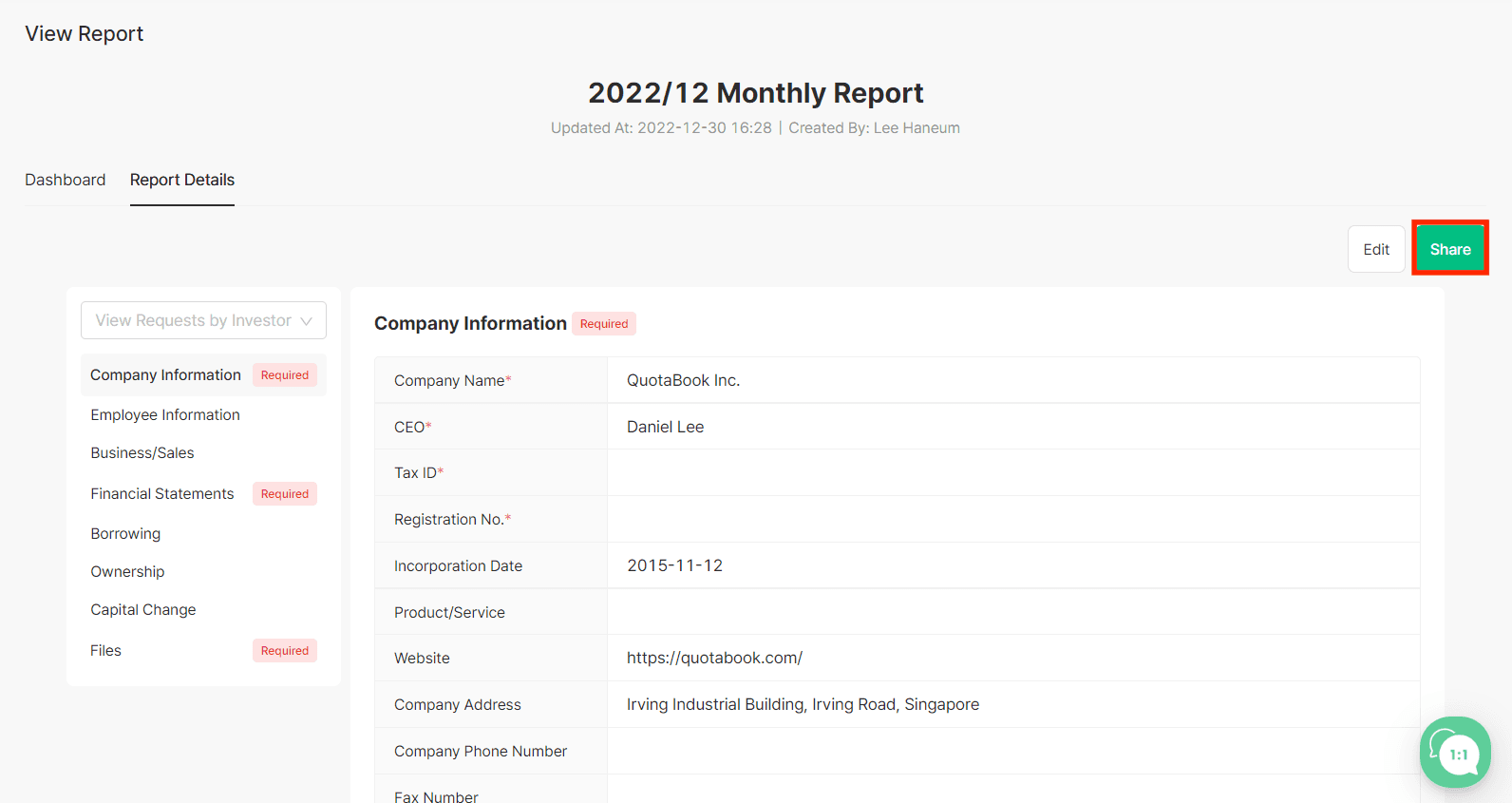Open Financial Statements section

point(162,493)
